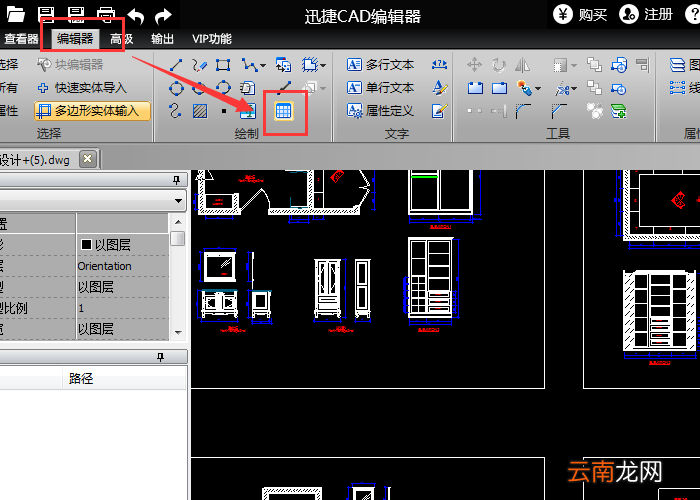Viewport: 700px width, 500px height.
Task: Click the 属性定义 button
Action: 380,111
